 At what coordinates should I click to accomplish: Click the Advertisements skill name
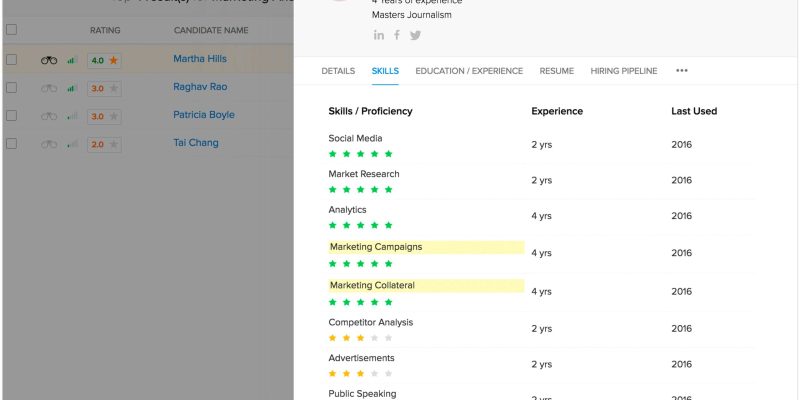[361, 358]
